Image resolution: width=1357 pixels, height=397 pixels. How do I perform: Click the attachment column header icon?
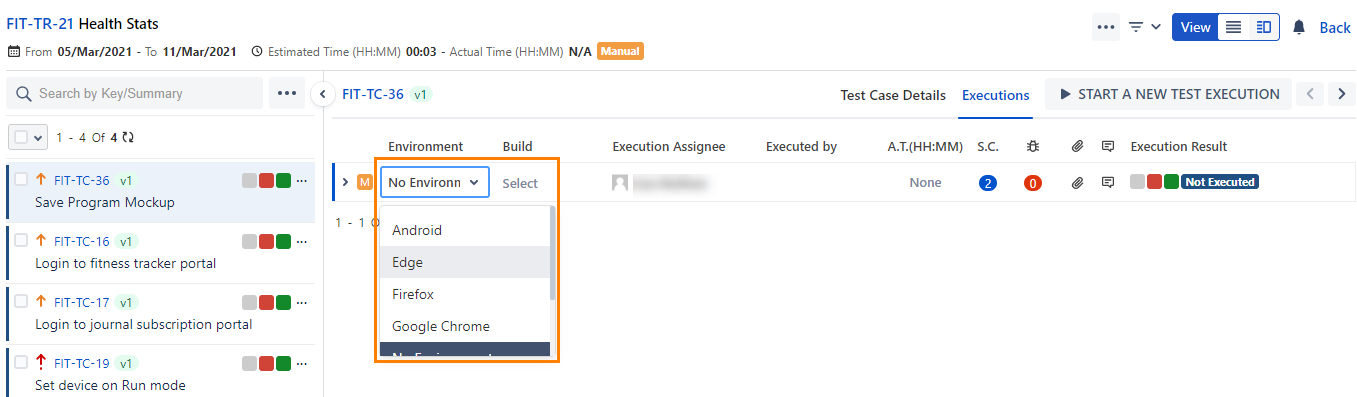click(1077, 146)
